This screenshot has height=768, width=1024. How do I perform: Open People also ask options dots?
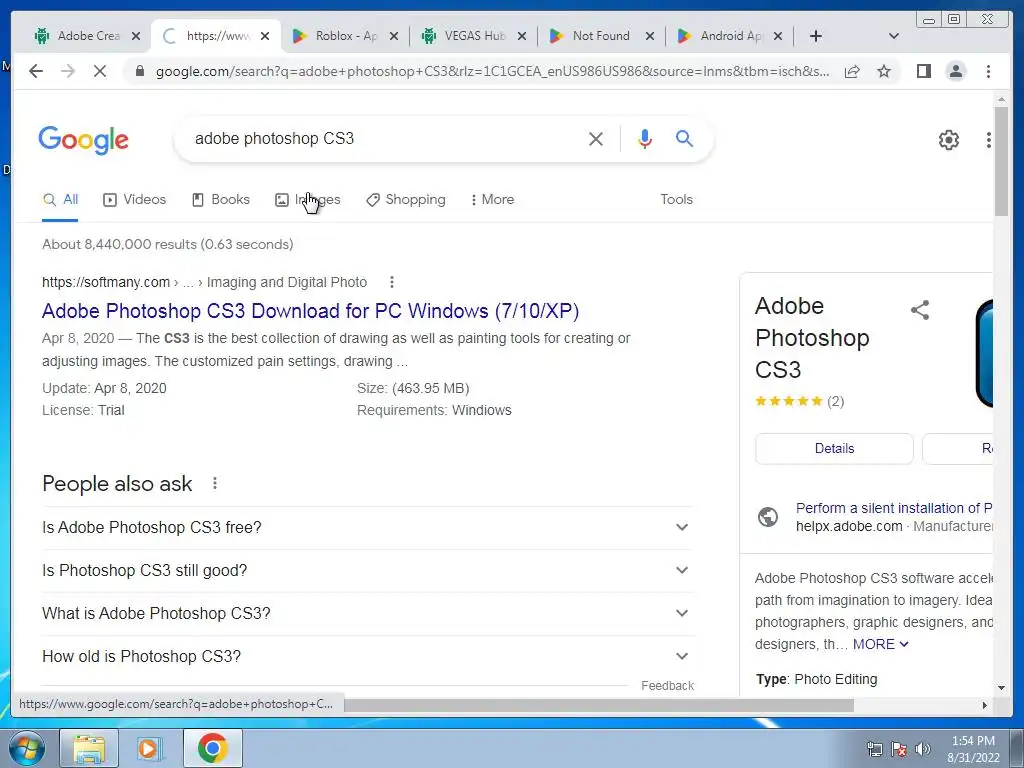215,483
